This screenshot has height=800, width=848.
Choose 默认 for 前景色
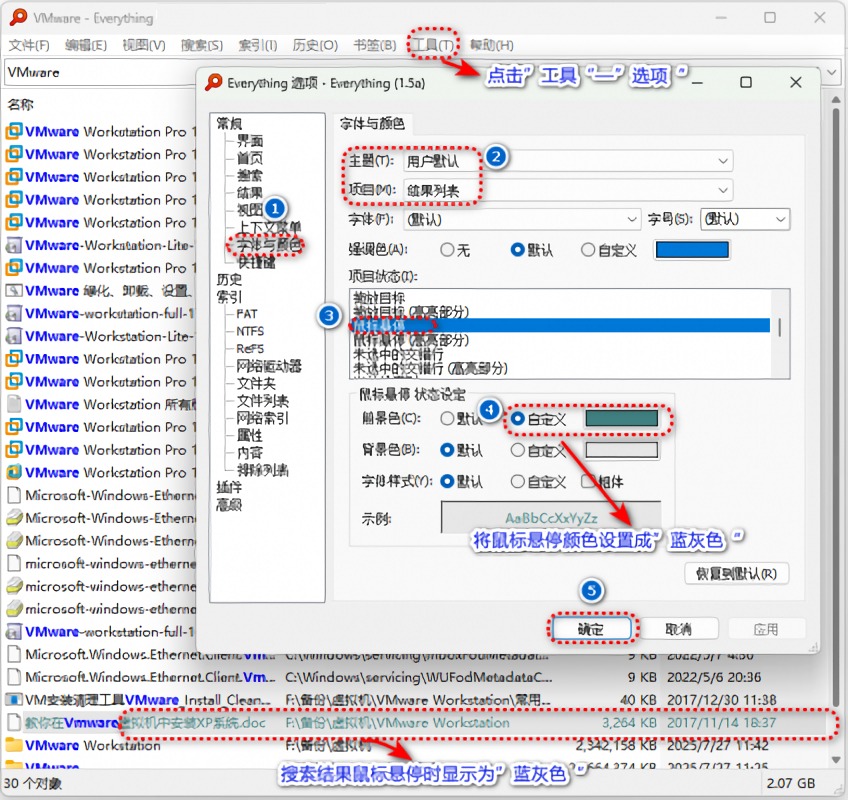click(x=447, y=419)
